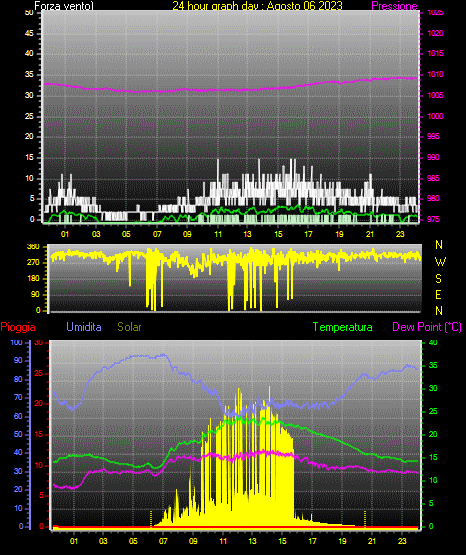Click the 'W' compass direction label

pyautogui.click(x=440, y=262)
